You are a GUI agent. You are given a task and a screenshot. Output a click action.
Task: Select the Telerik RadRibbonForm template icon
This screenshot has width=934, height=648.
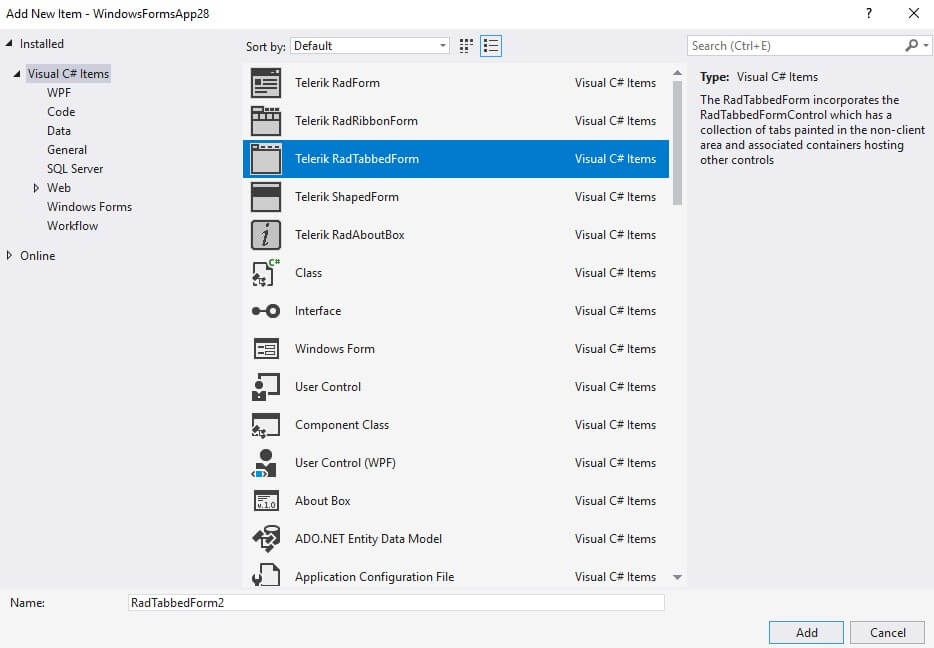pos(265,121)
